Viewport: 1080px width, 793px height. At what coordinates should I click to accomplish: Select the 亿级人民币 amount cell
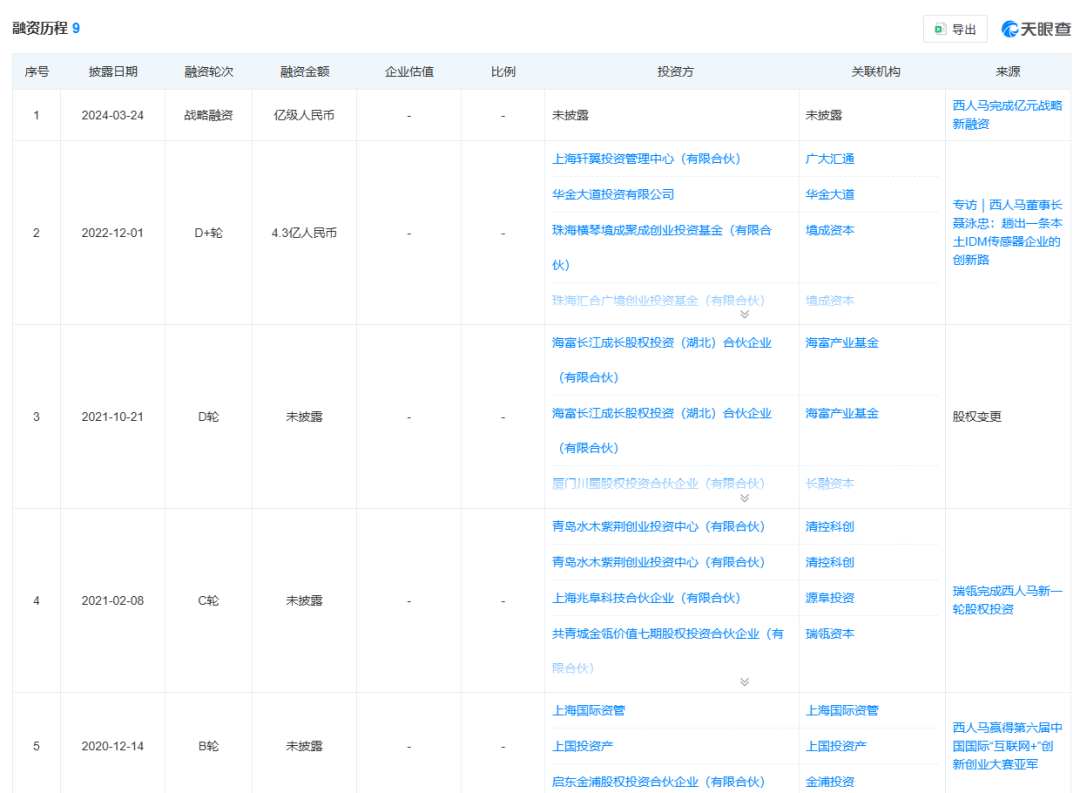click(304, 115)
